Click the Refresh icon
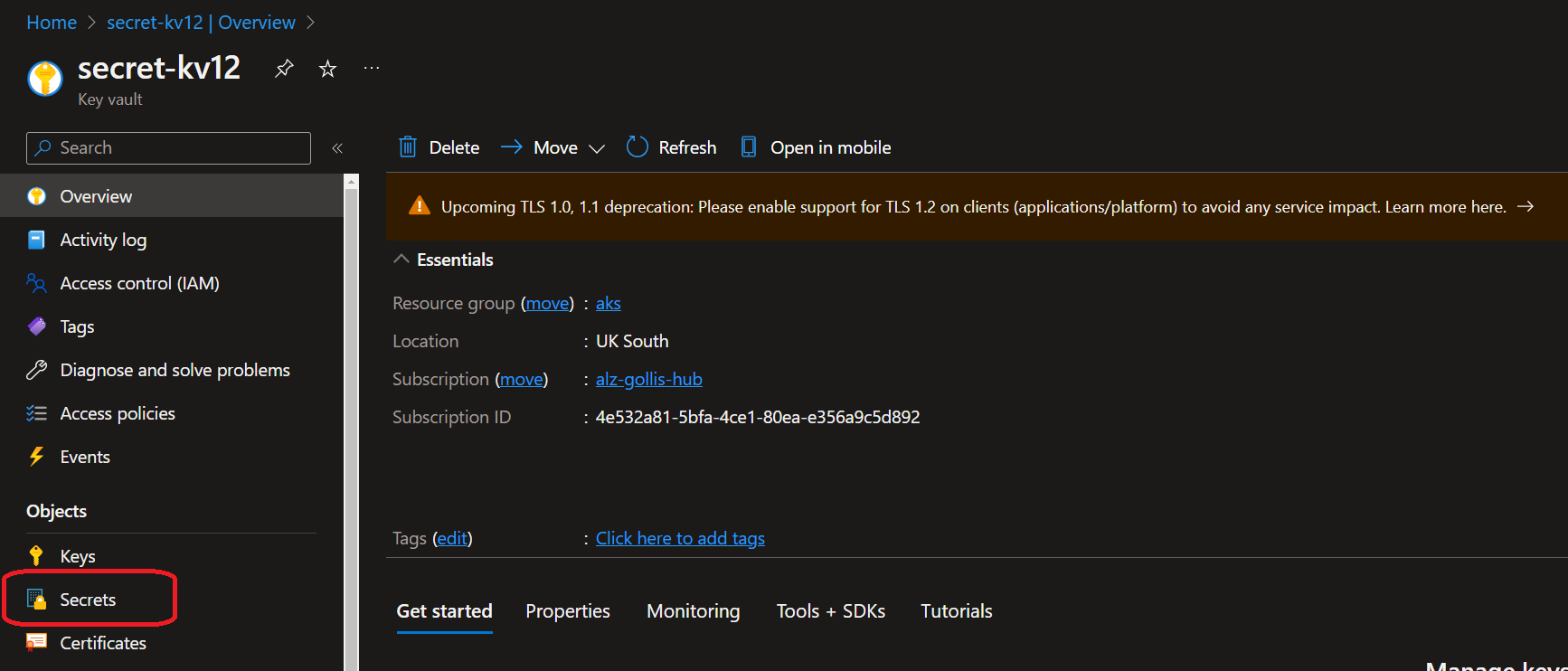 638,147
